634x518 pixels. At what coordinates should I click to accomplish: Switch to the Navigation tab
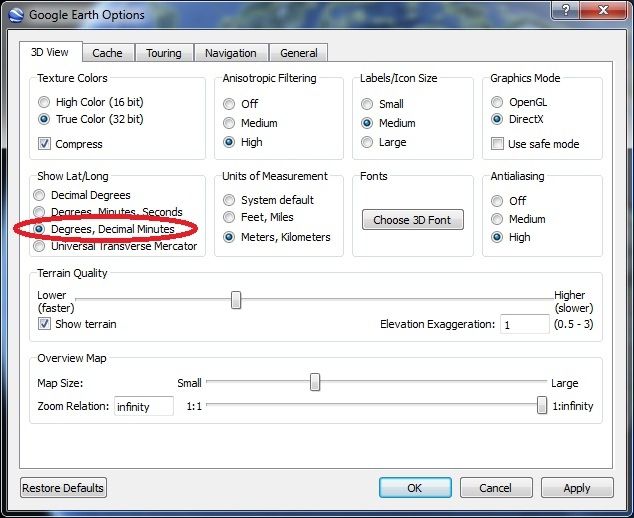click(231, 53)
